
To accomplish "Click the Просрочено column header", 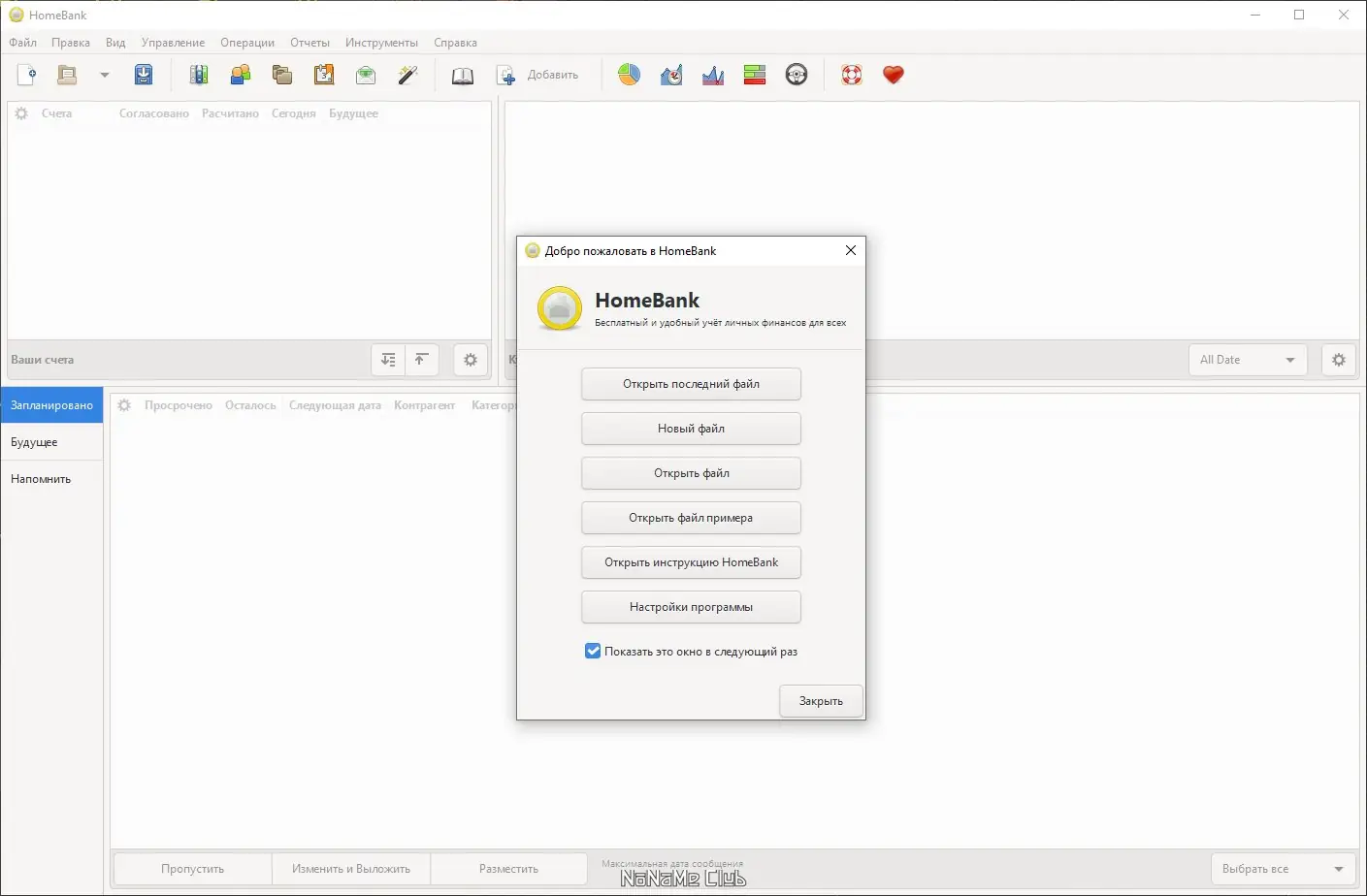I will coord(179,405).
